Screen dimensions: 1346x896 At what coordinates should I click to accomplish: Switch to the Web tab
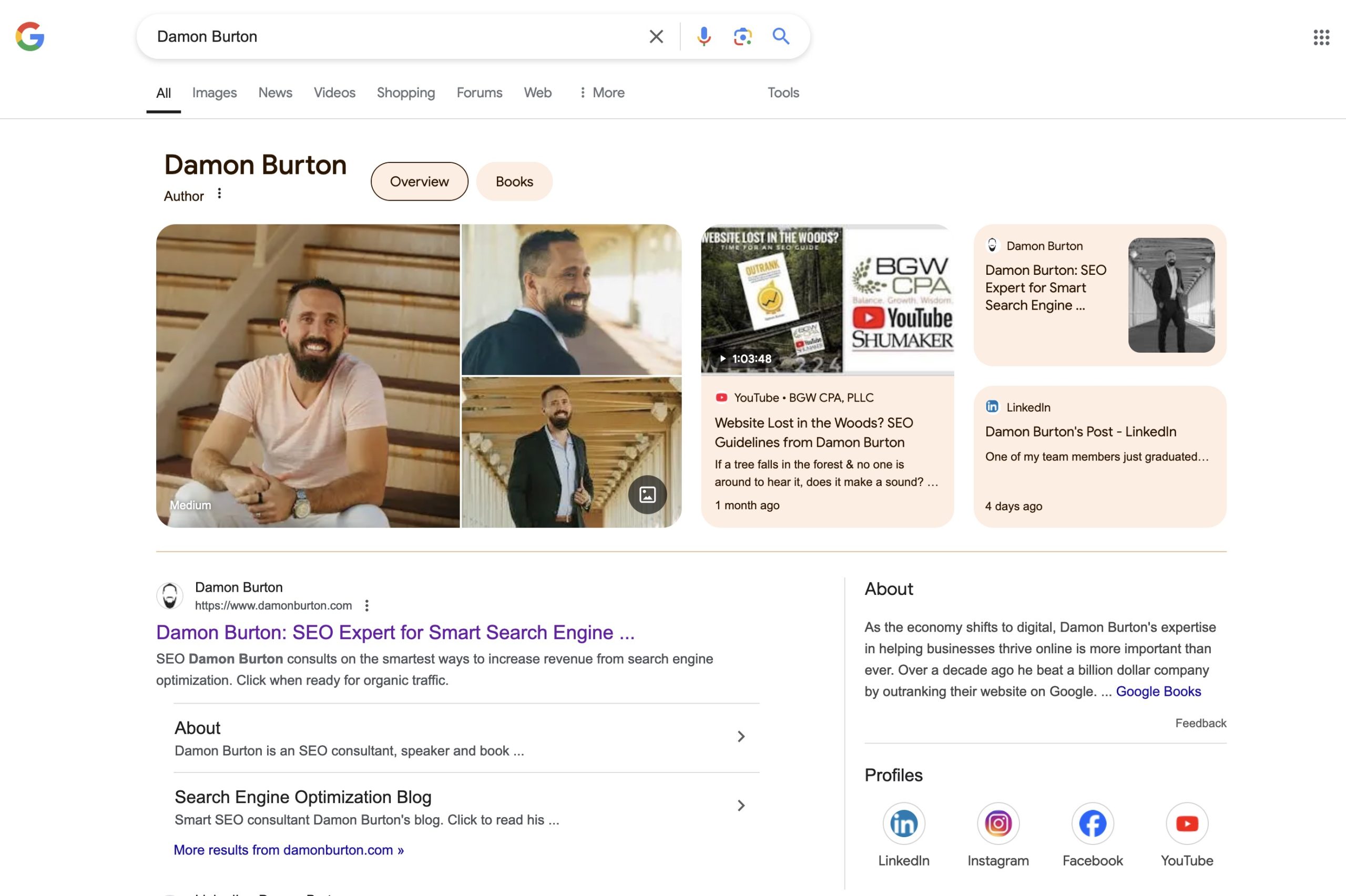(x=537, y=92)
